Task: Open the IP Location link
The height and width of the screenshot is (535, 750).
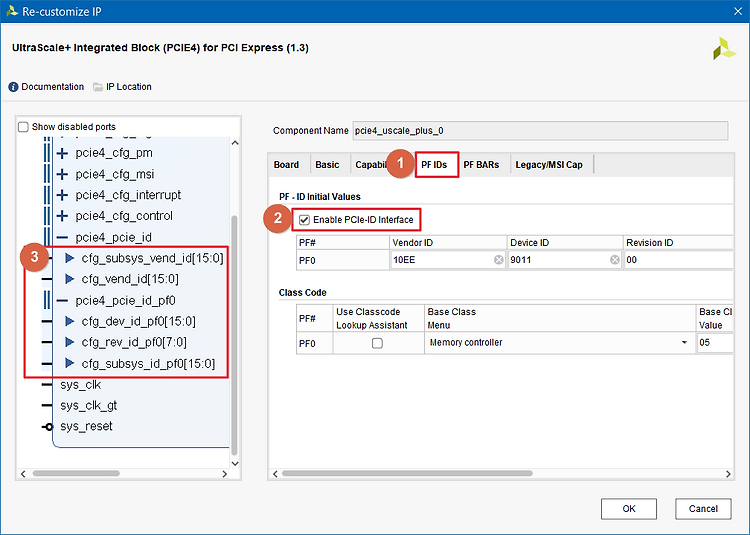Action: point(129,87)
